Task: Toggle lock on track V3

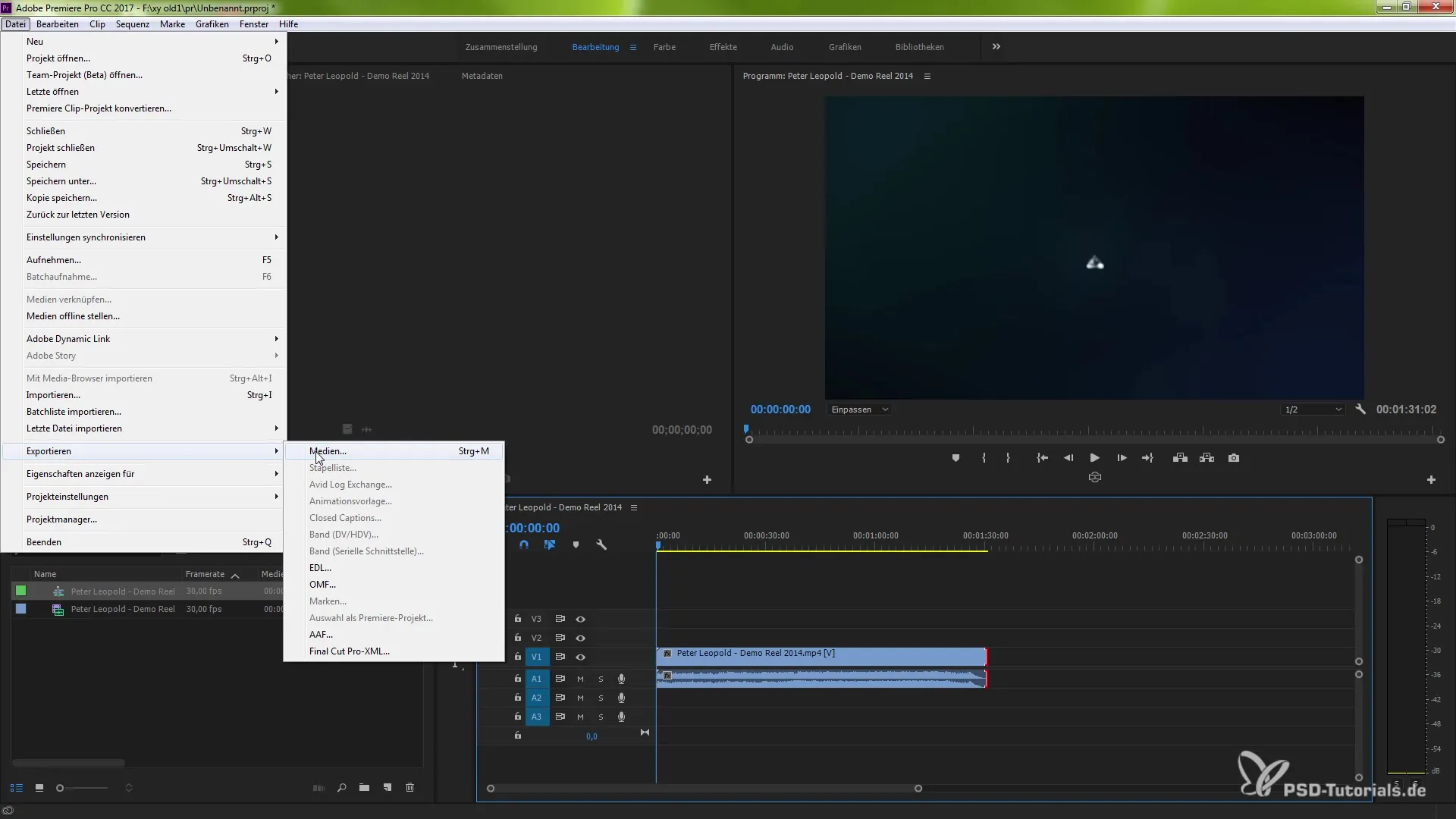Action: 518,619
